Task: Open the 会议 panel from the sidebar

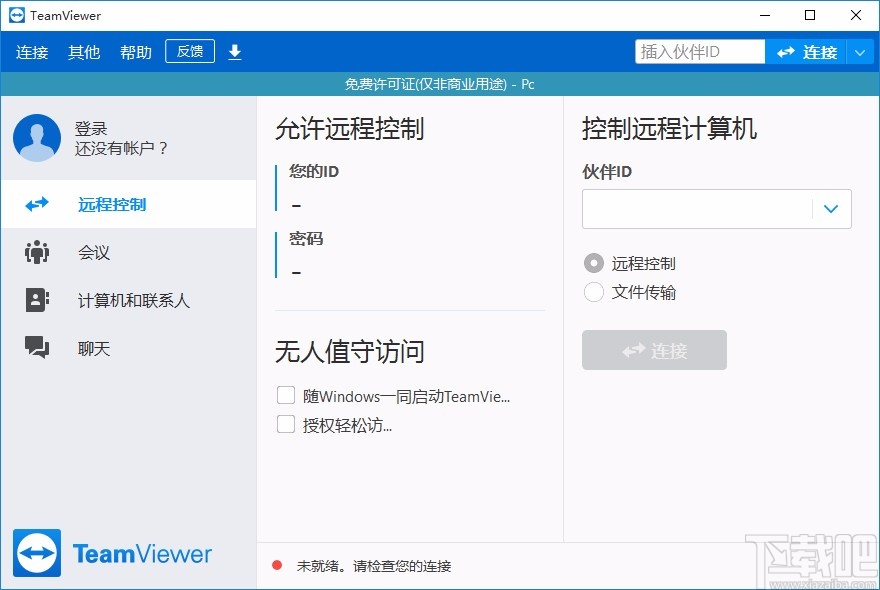Action: (37, 252)
